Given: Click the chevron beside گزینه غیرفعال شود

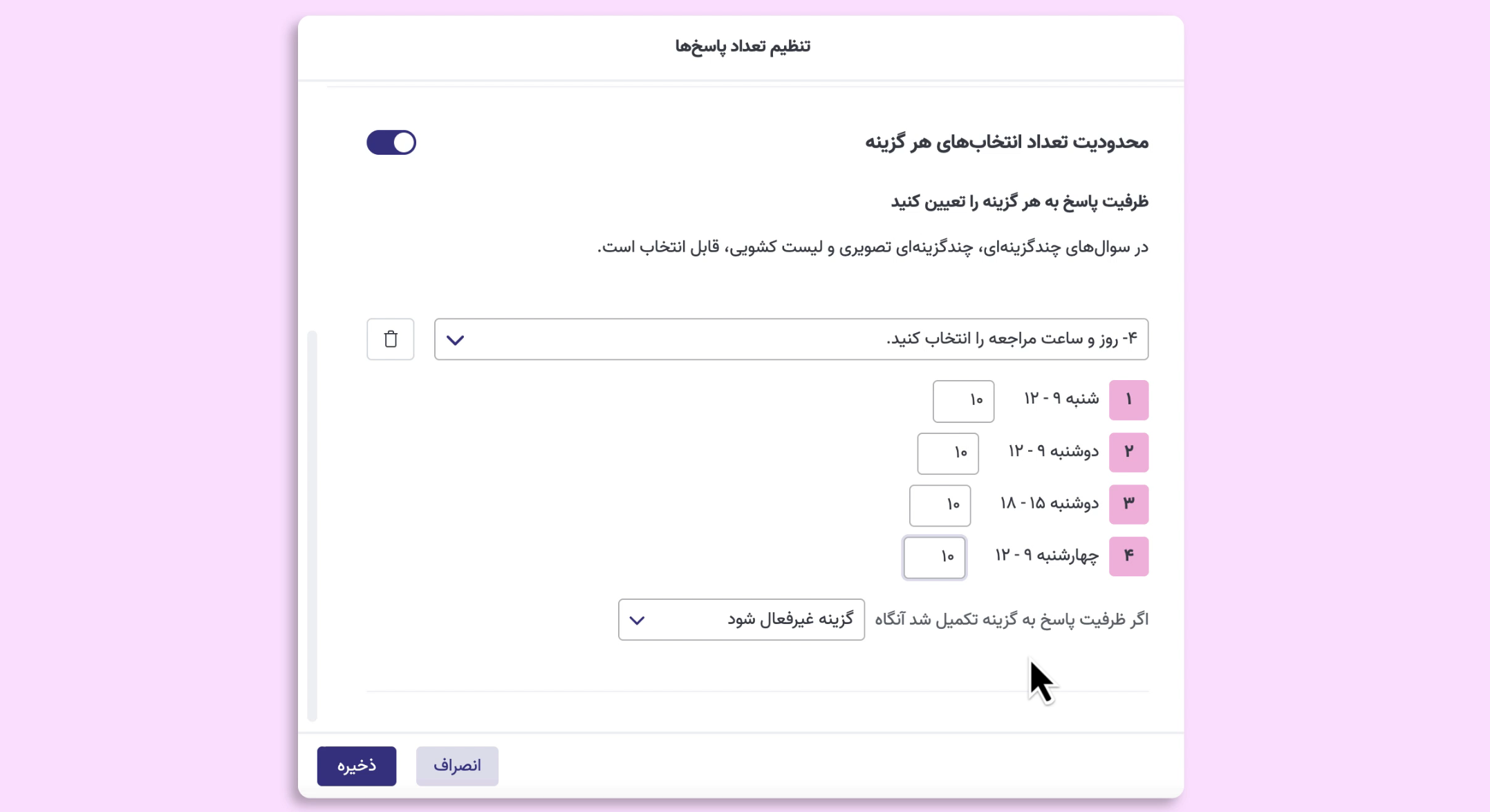Looking at the screenshot, I should 637,620.
